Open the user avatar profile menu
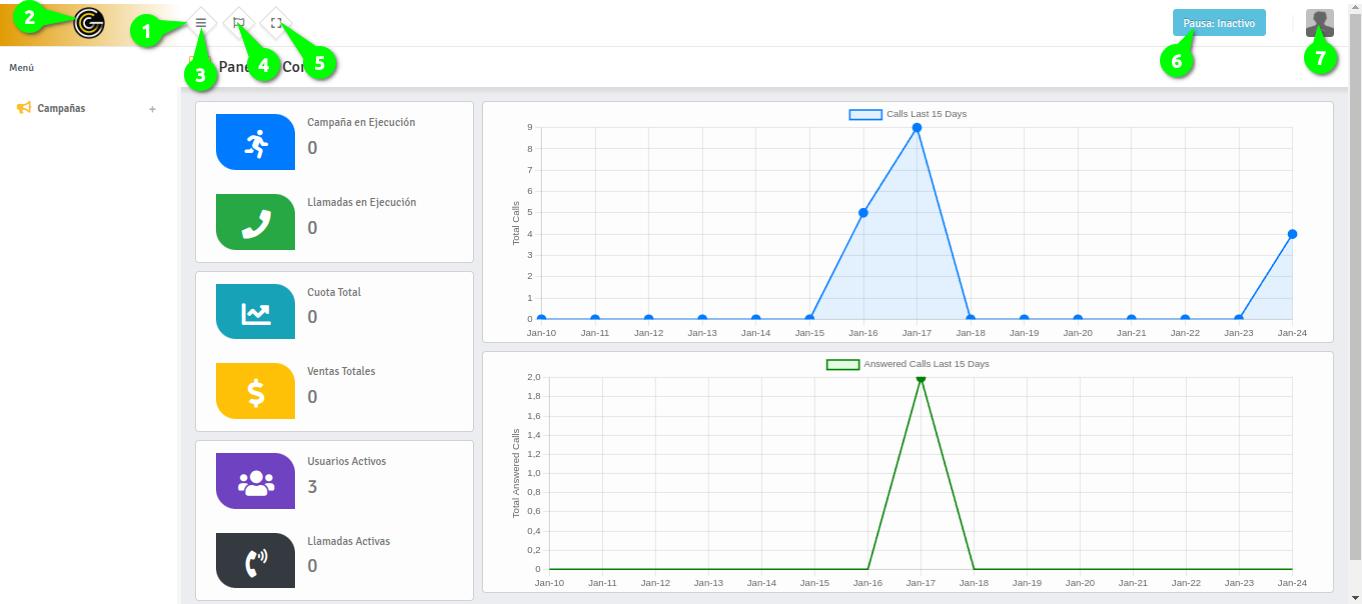 tap(1319, 23)
